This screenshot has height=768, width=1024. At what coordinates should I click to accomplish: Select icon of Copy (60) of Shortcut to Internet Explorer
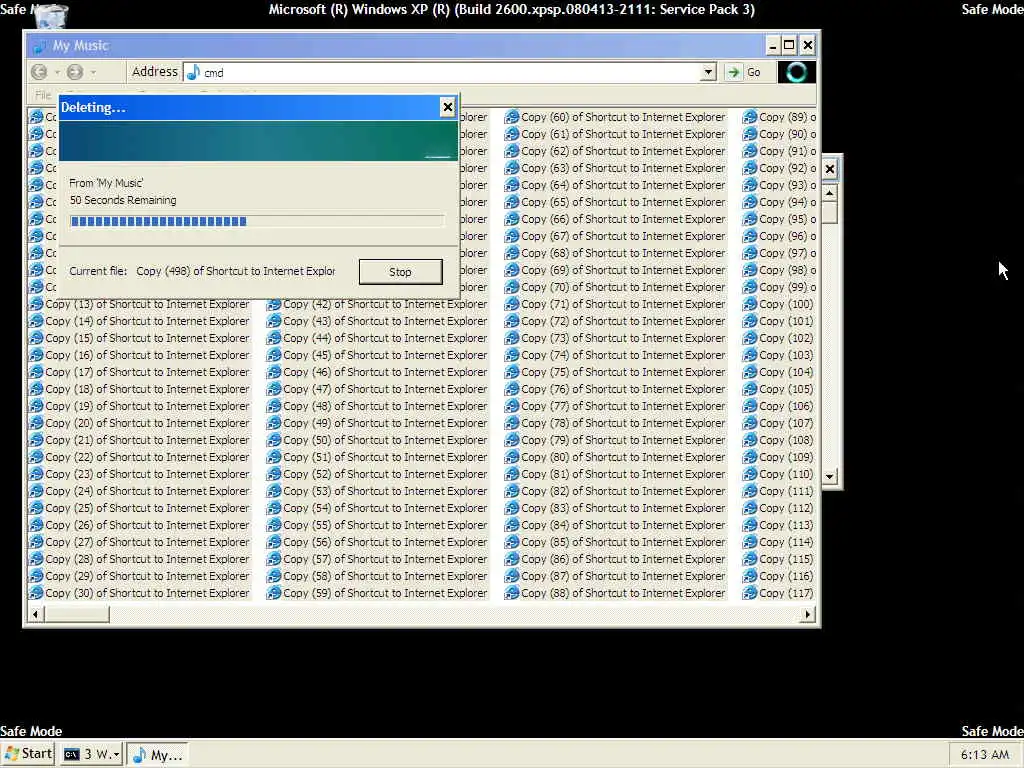[x=512, y=118]
